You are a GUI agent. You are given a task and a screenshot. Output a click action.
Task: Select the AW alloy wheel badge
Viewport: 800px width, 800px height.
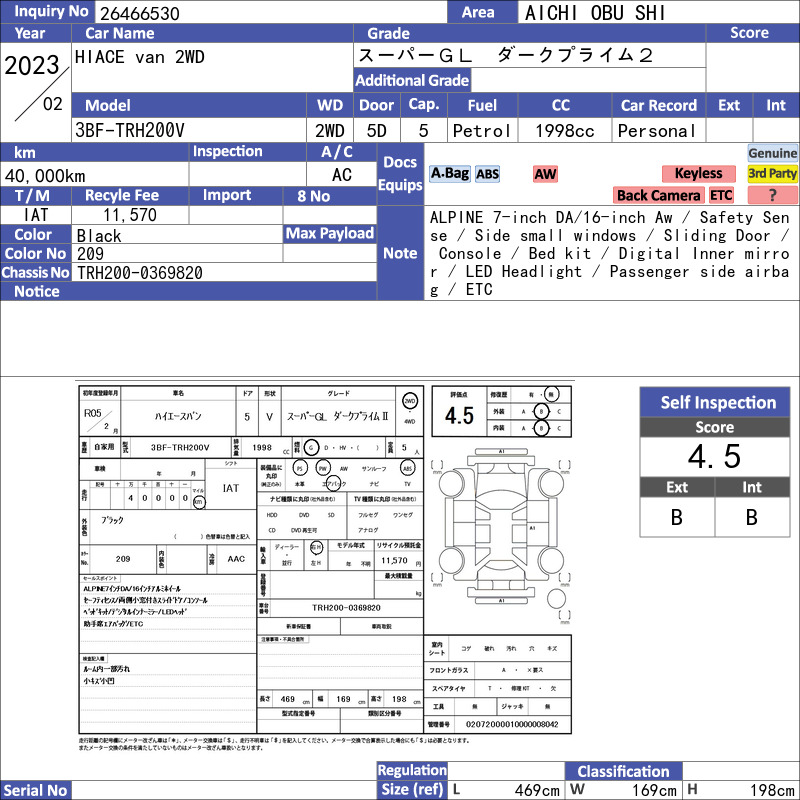point(545,174)
